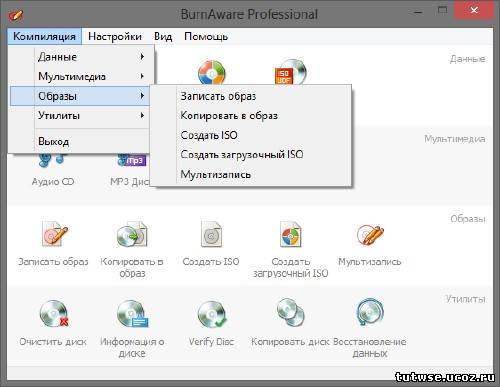Click the Восстановление данных label
This screenshot has height=387, width=500.
pos(370,347)
